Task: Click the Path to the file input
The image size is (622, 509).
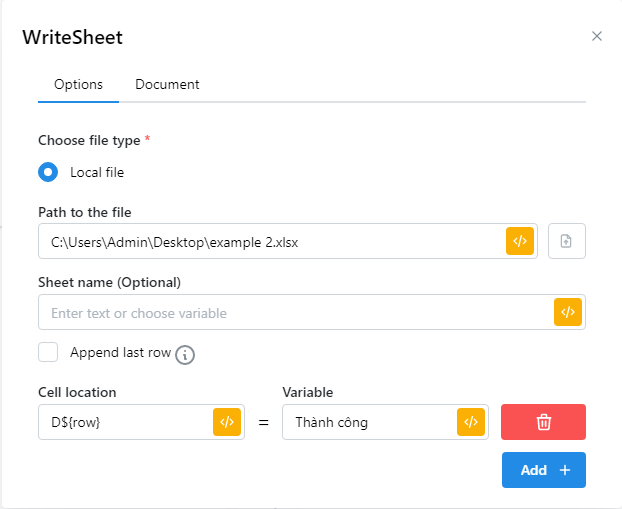Action: [x=270, y=241]
